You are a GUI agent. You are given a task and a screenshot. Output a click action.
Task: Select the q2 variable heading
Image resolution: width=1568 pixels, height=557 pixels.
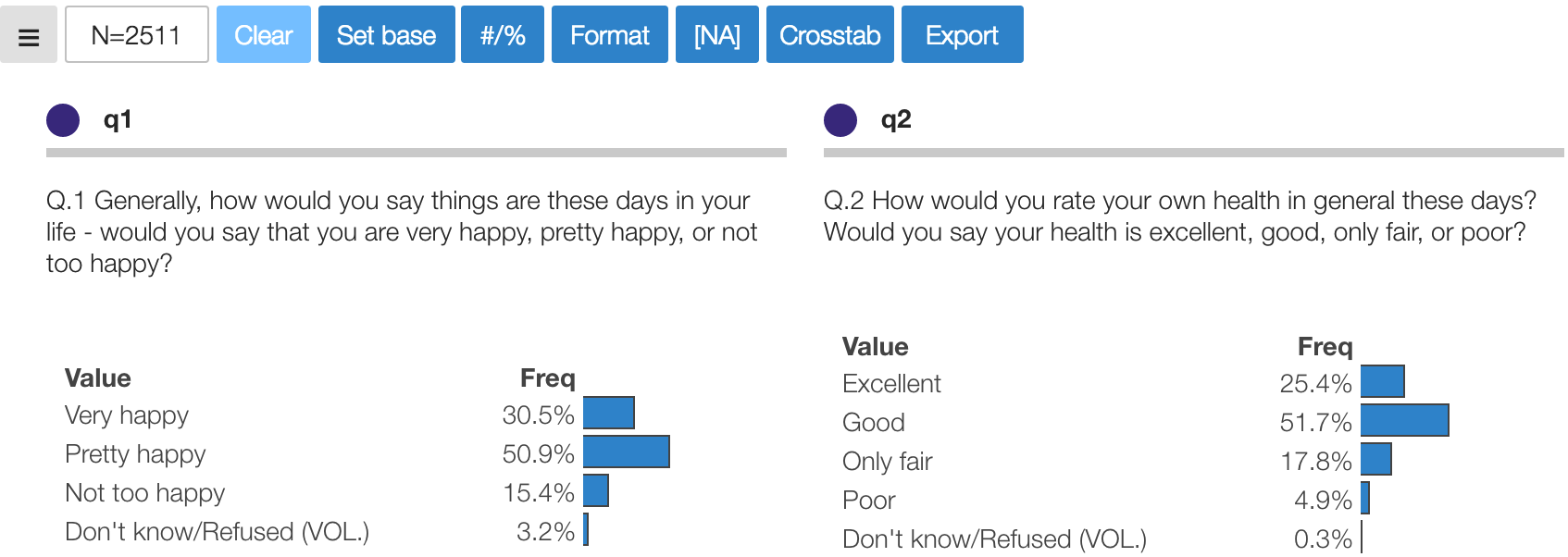896,119
